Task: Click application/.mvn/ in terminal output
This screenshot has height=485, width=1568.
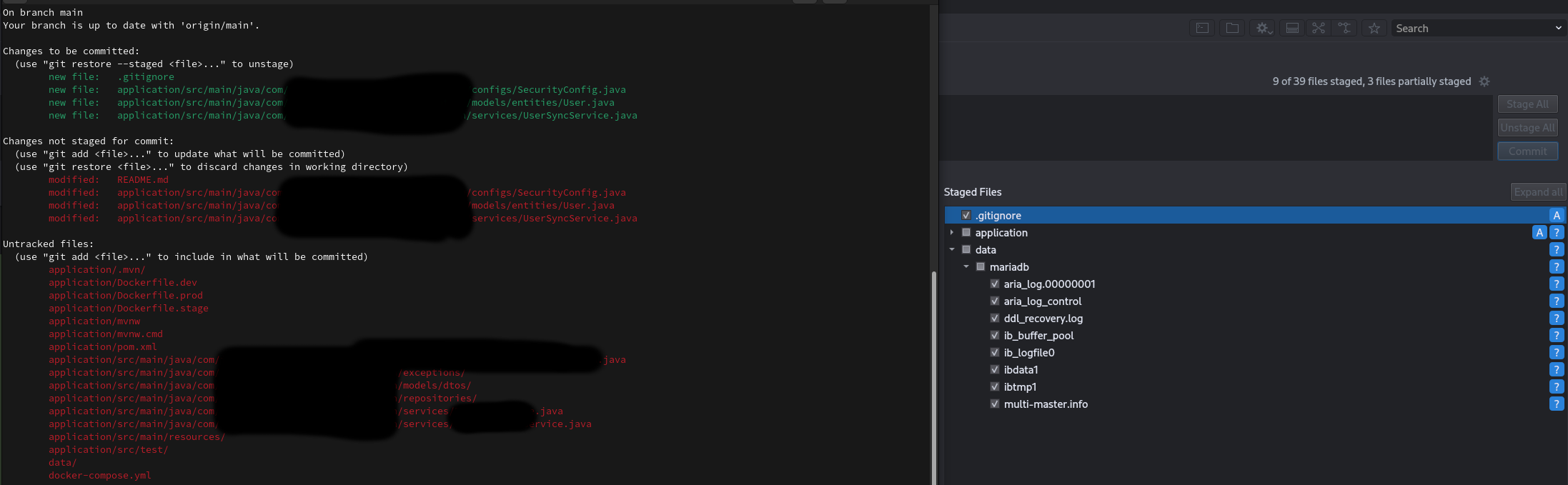Action: tap(97, 269)
